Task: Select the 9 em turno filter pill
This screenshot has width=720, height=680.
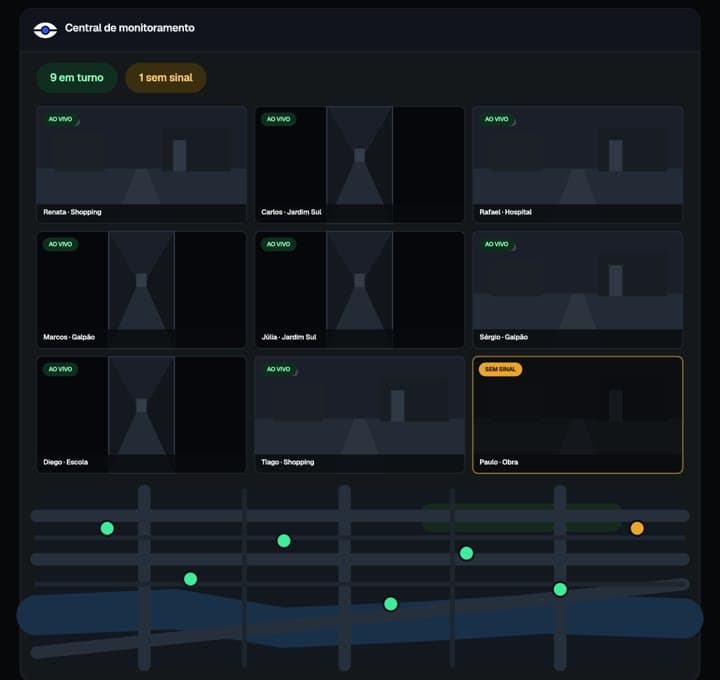Action: (77, 78)
